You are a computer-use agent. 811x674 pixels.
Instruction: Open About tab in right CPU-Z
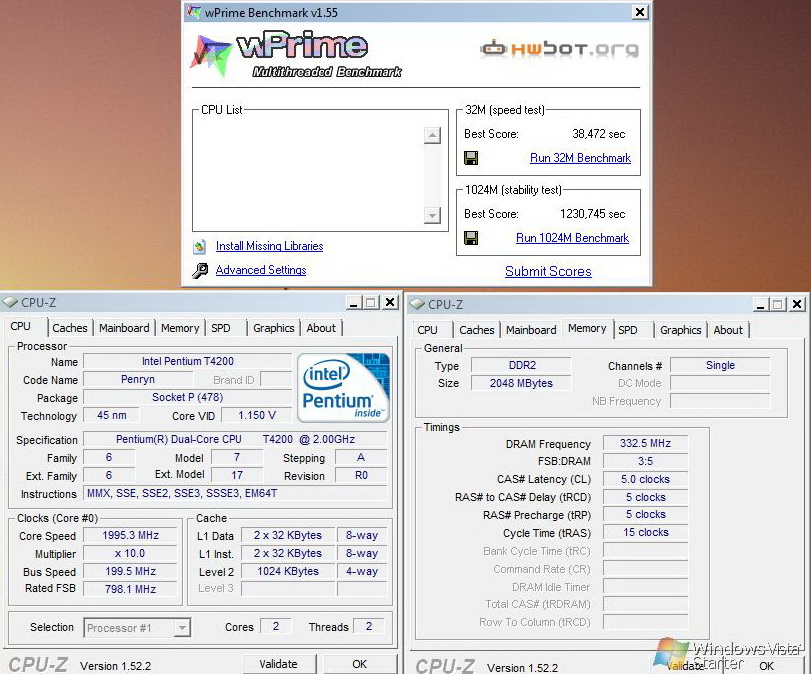[728, 330]
